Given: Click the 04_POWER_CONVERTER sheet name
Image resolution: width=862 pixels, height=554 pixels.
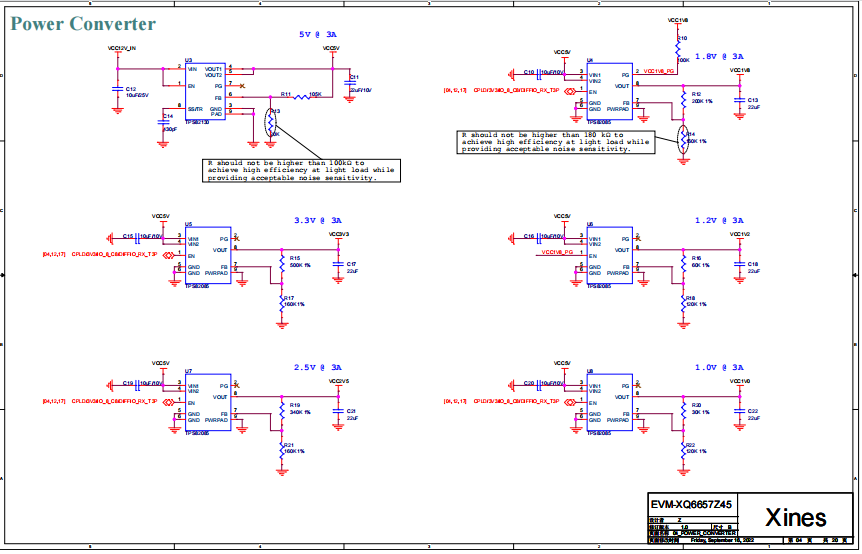Looking at the screenshot, I should point(704,534).
